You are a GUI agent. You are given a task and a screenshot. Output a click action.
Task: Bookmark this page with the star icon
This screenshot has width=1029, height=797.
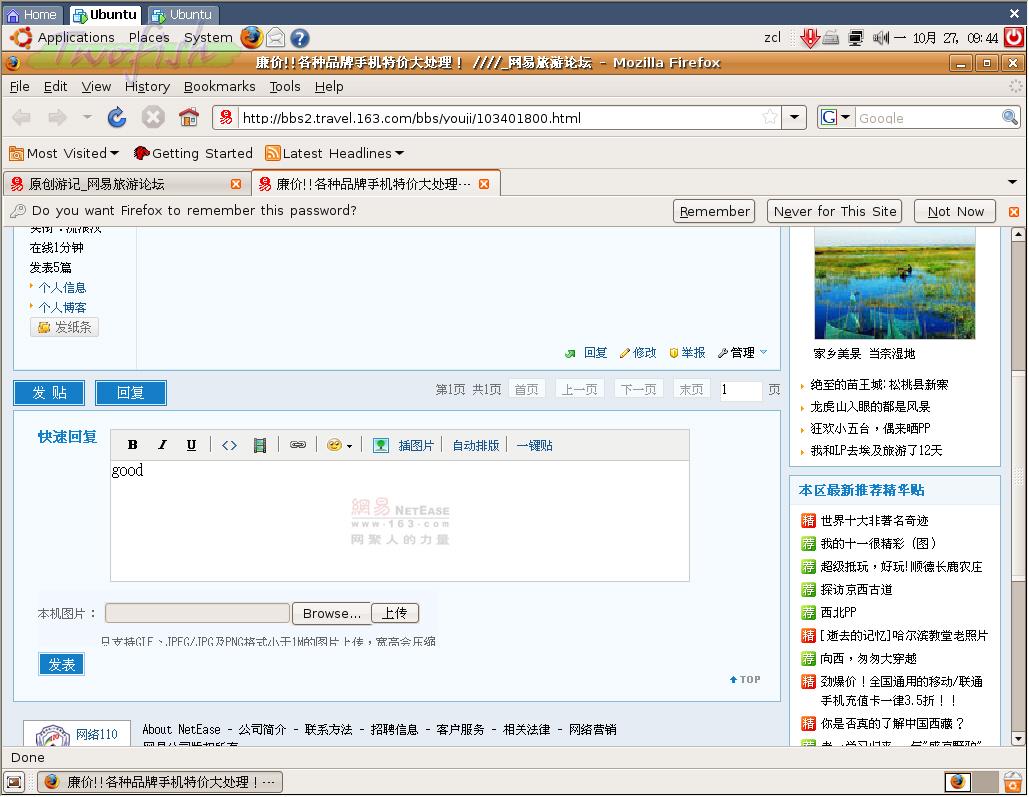coord(770,118)
